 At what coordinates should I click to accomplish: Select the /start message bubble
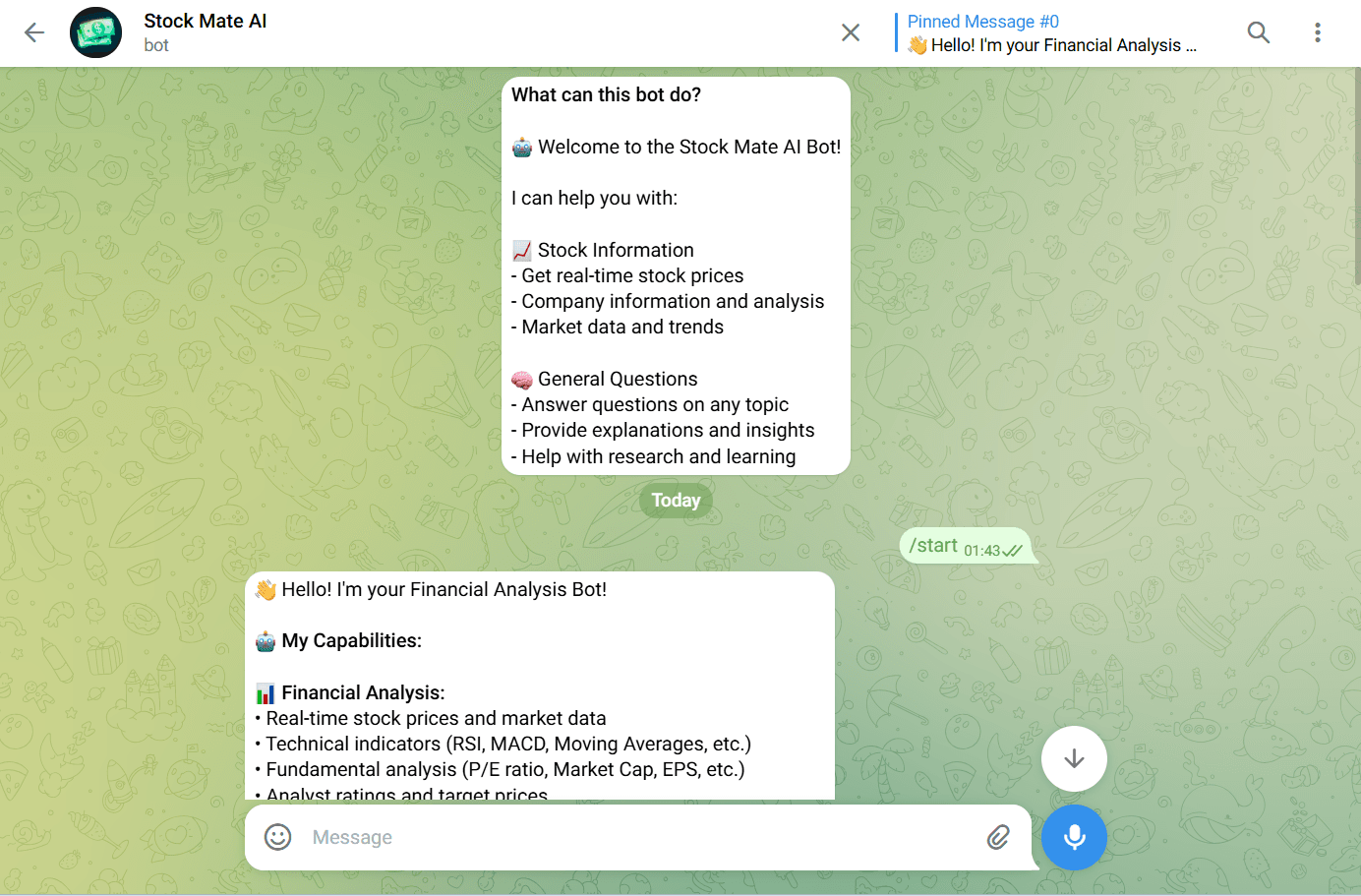(x=933, y=544)
